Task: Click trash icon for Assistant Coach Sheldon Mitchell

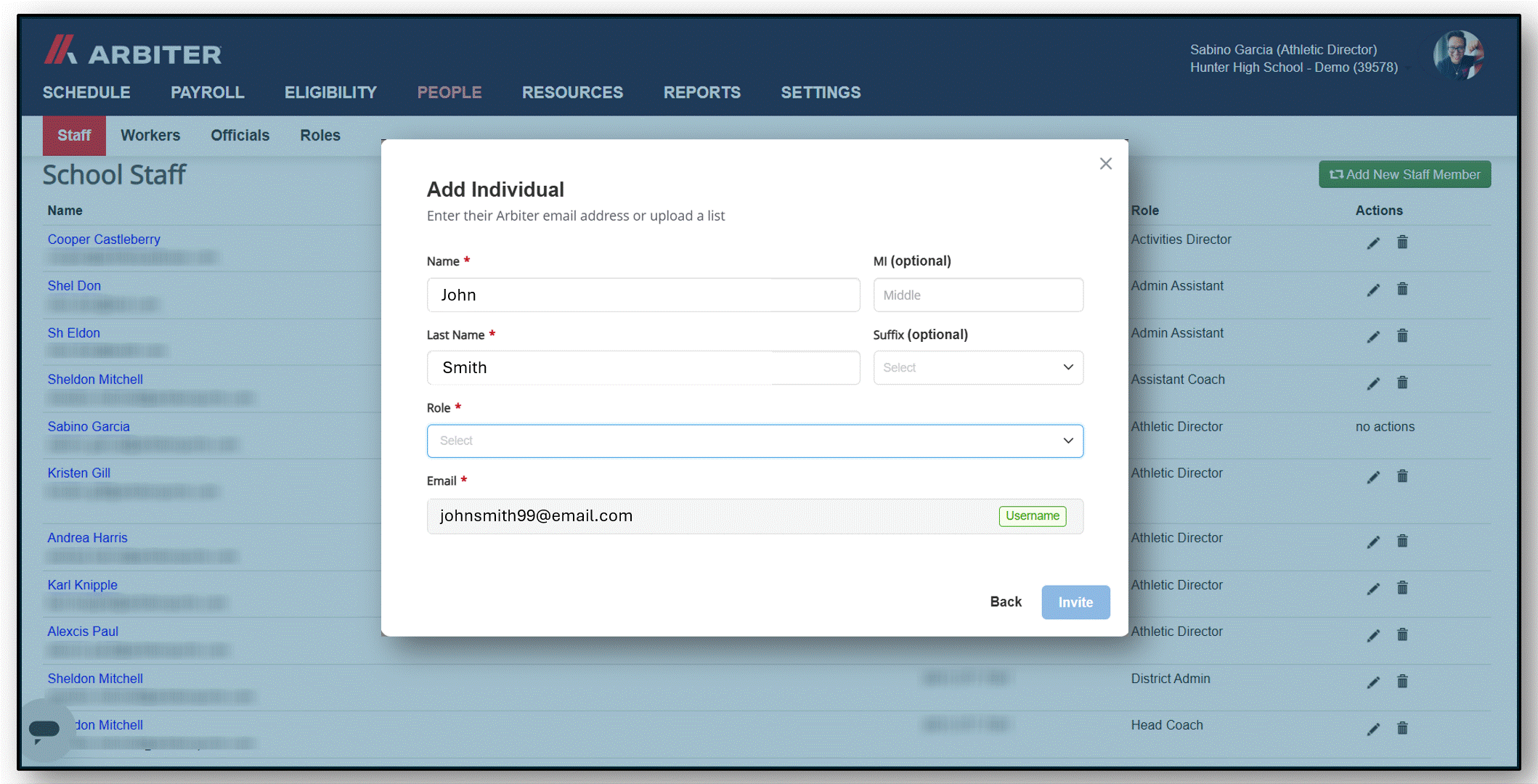Action: click(1402, 383)
